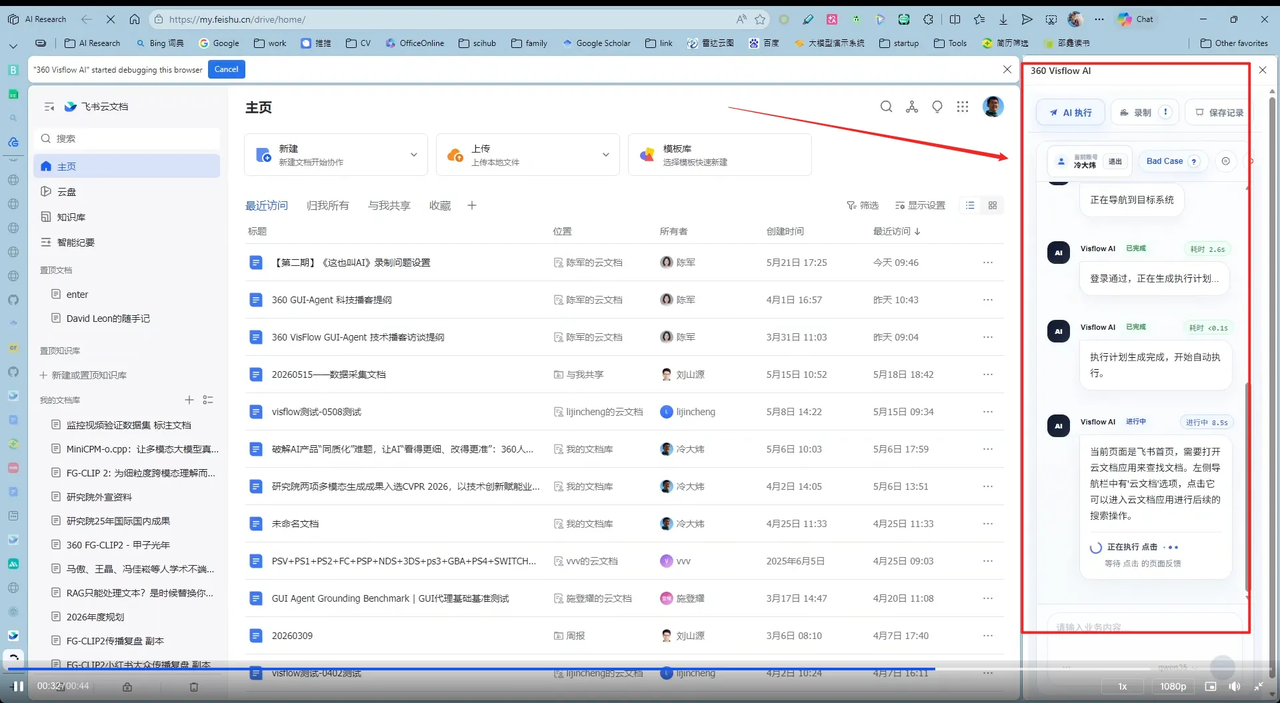Click the 保存记录 save record button

pos(1220,113)
